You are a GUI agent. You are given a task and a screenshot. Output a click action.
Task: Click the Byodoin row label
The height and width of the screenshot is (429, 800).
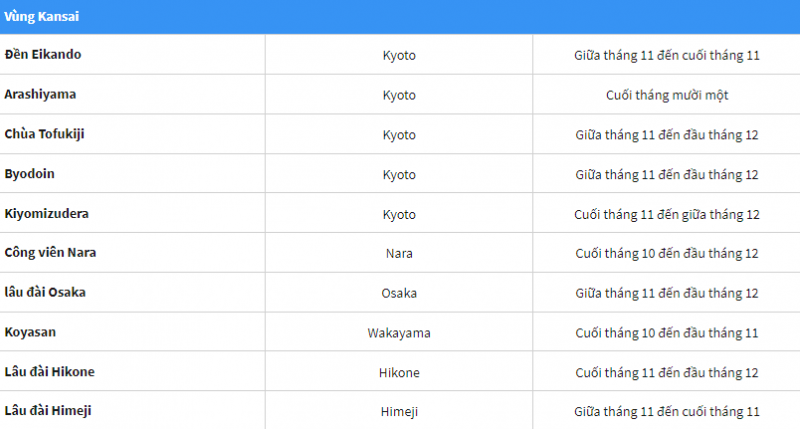pos(29,174)
